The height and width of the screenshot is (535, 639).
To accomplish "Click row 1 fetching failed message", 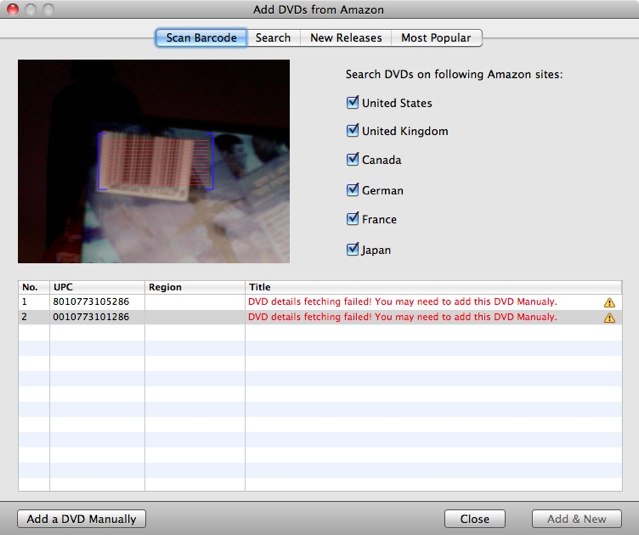I will tap(402, 302).
